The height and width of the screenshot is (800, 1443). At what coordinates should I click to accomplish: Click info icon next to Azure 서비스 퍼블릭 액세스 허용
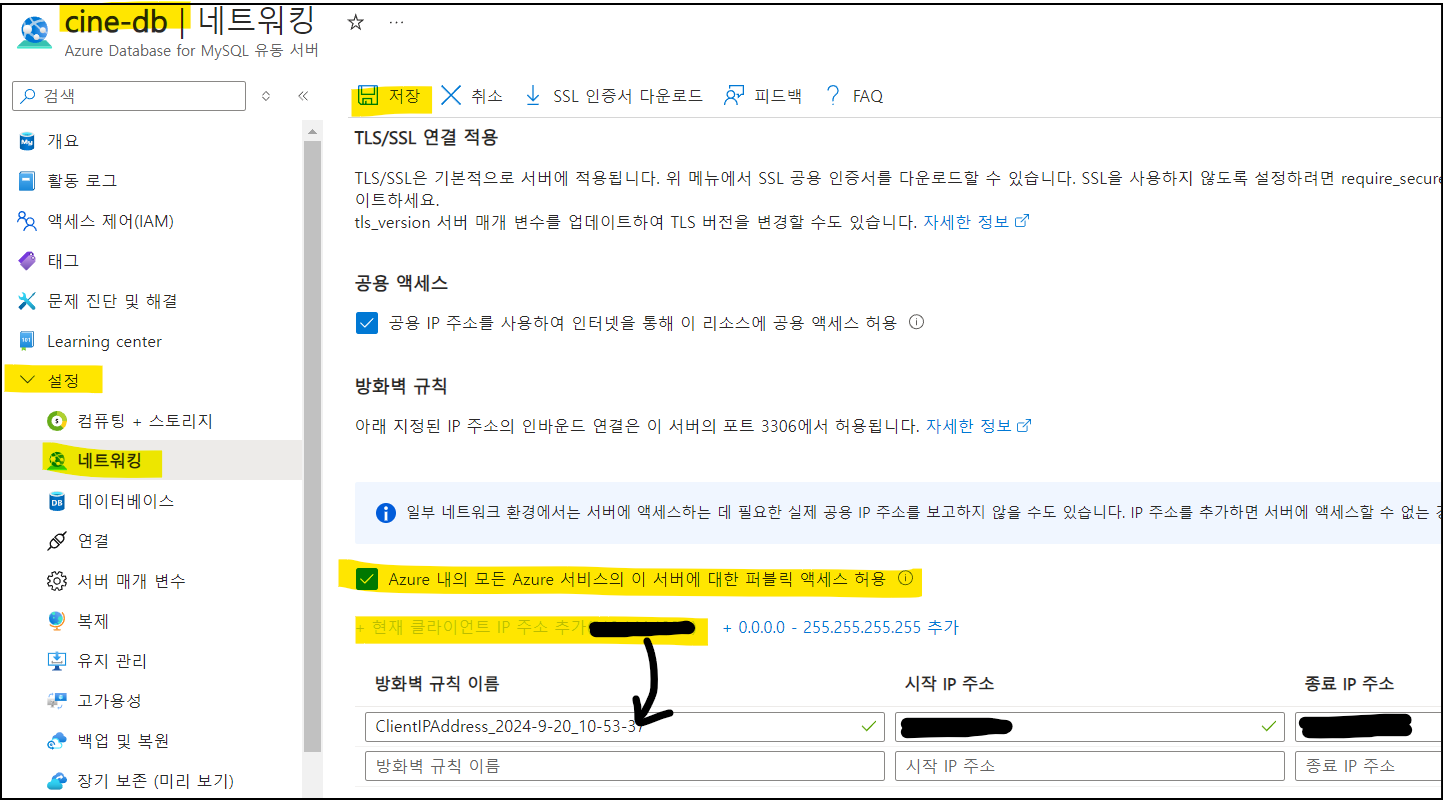905,579
